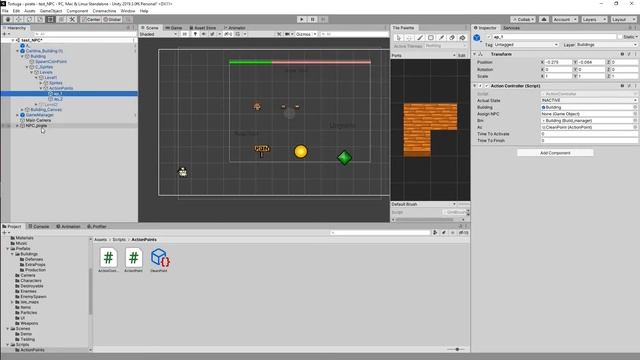Screen dimensions: 640x360
Task: Switch to the Animator tab
Action: pyautogui.click(x=234, y=28)
